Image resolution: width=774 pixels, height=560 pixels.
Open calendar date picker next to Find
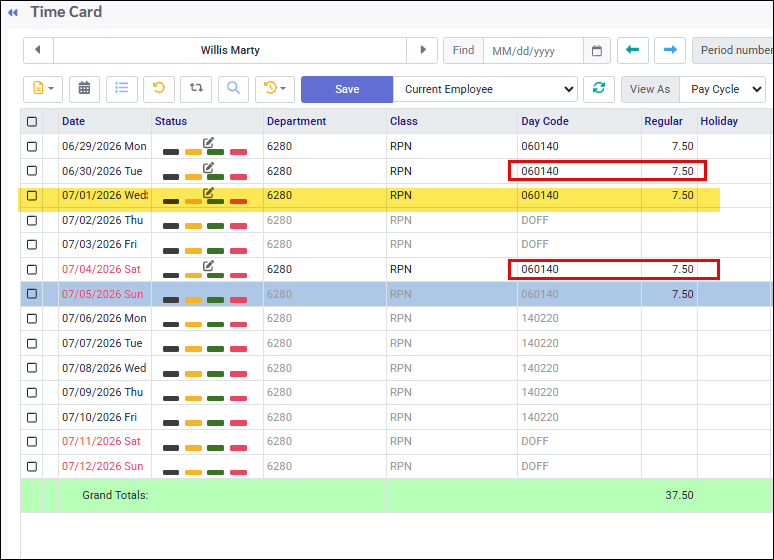pos(597,50)
